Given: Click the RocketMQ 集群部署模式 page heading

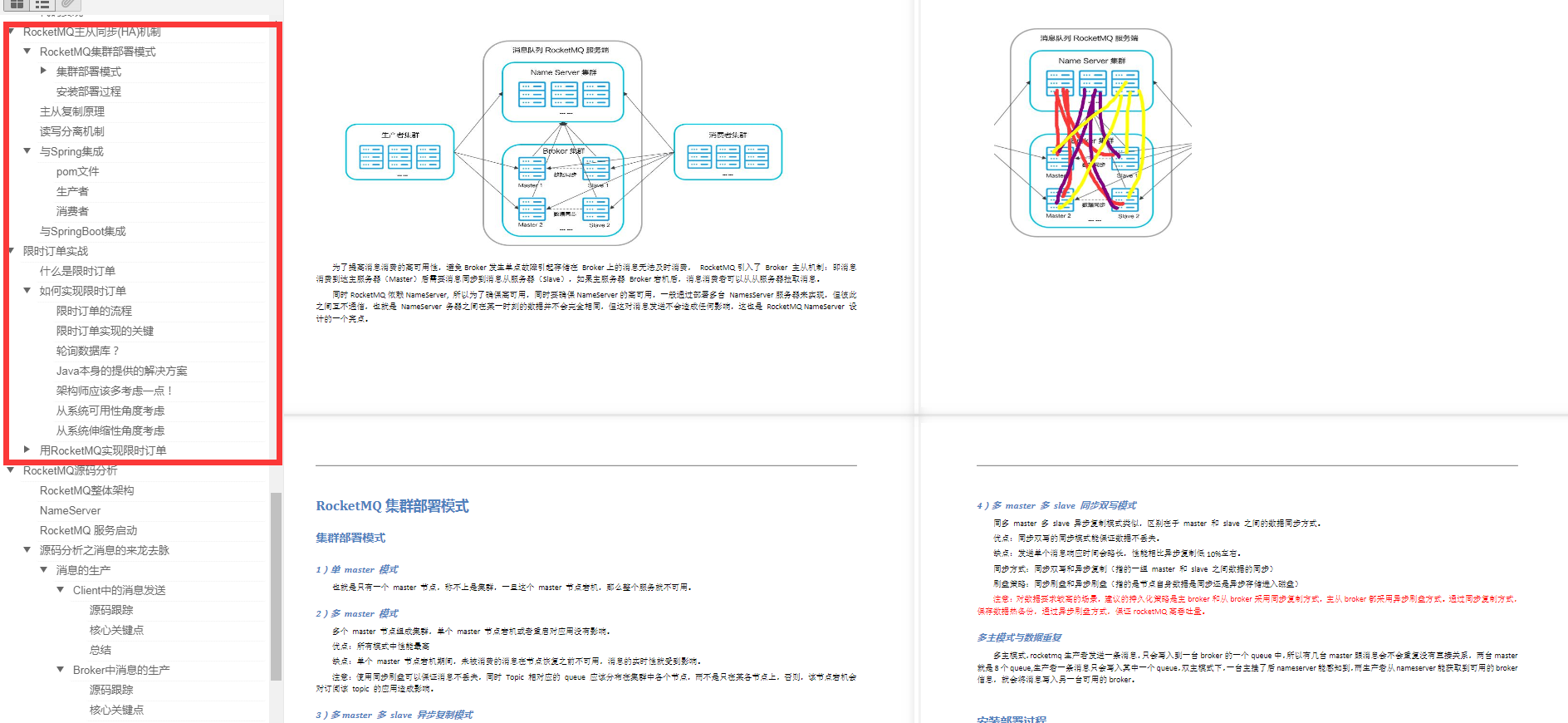Looking at the screenshot, I should tap(392, 506).
